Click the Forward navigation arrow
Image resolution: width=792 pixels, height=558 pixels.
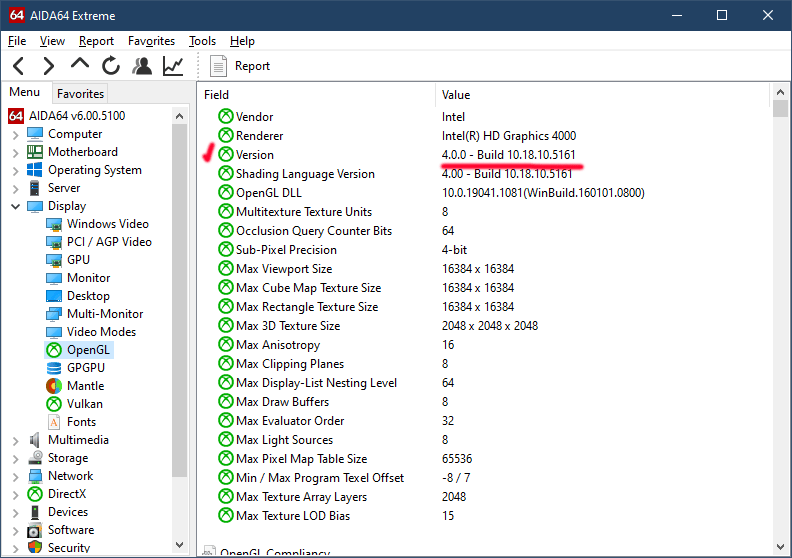pyautogui.click(x=48, y=66)
